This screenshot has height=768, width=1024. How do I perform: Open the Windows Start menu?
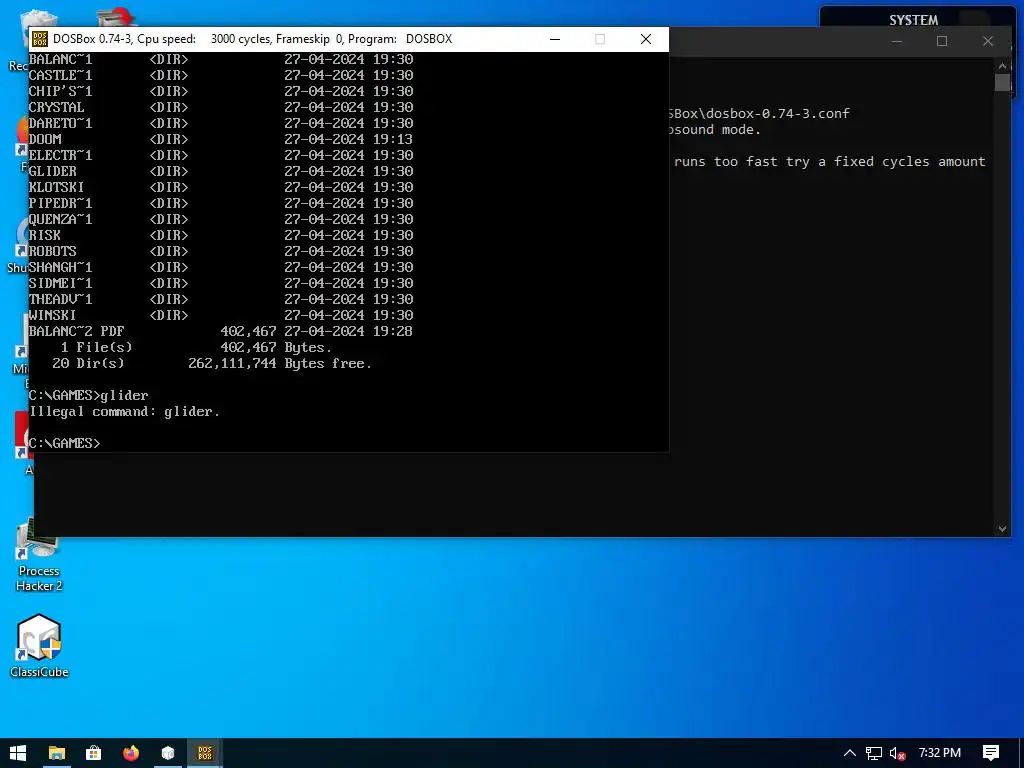18,753
